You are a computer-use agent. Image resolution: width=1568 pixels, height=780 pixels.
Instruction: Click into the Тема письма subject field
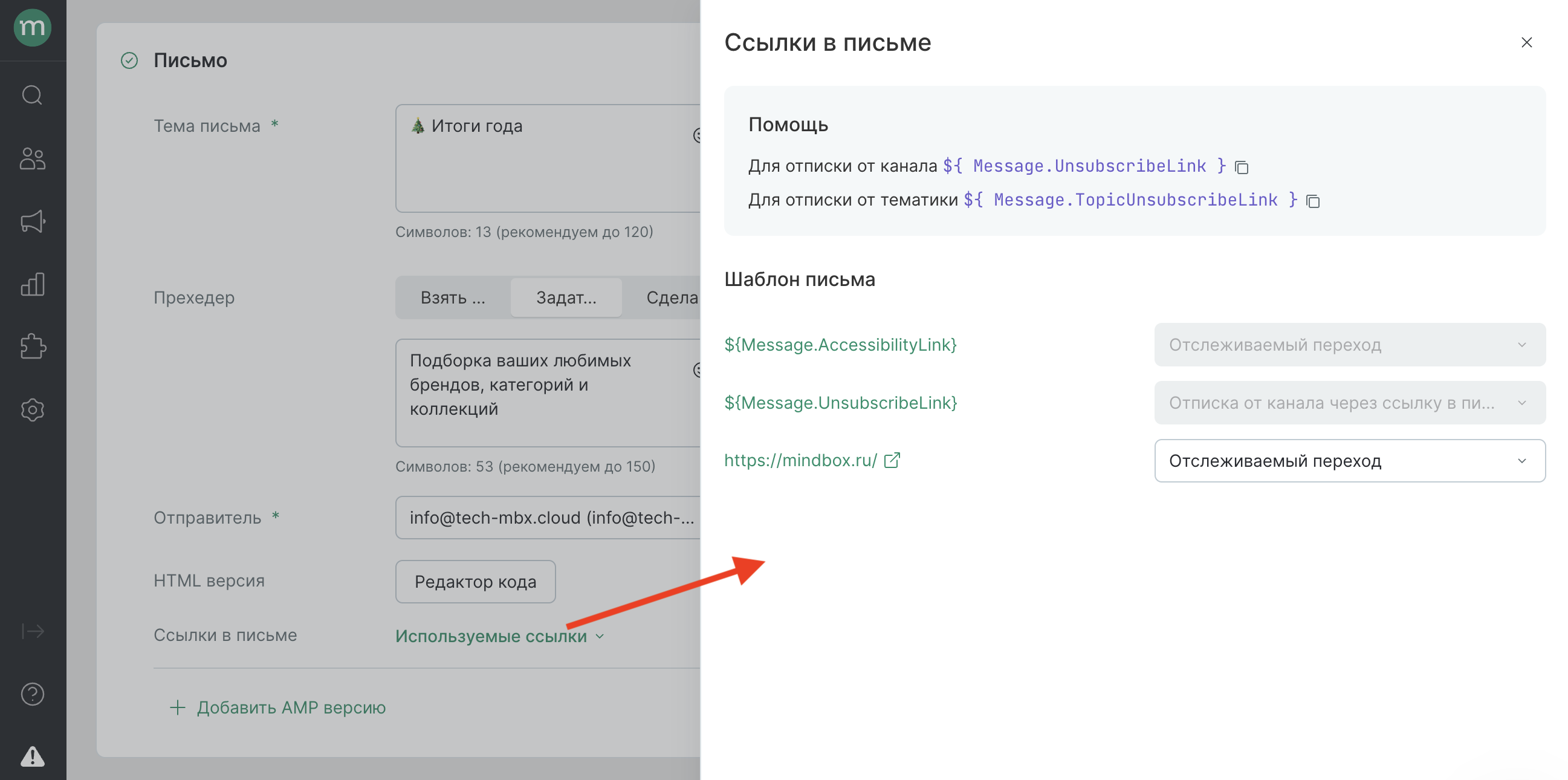548,158
